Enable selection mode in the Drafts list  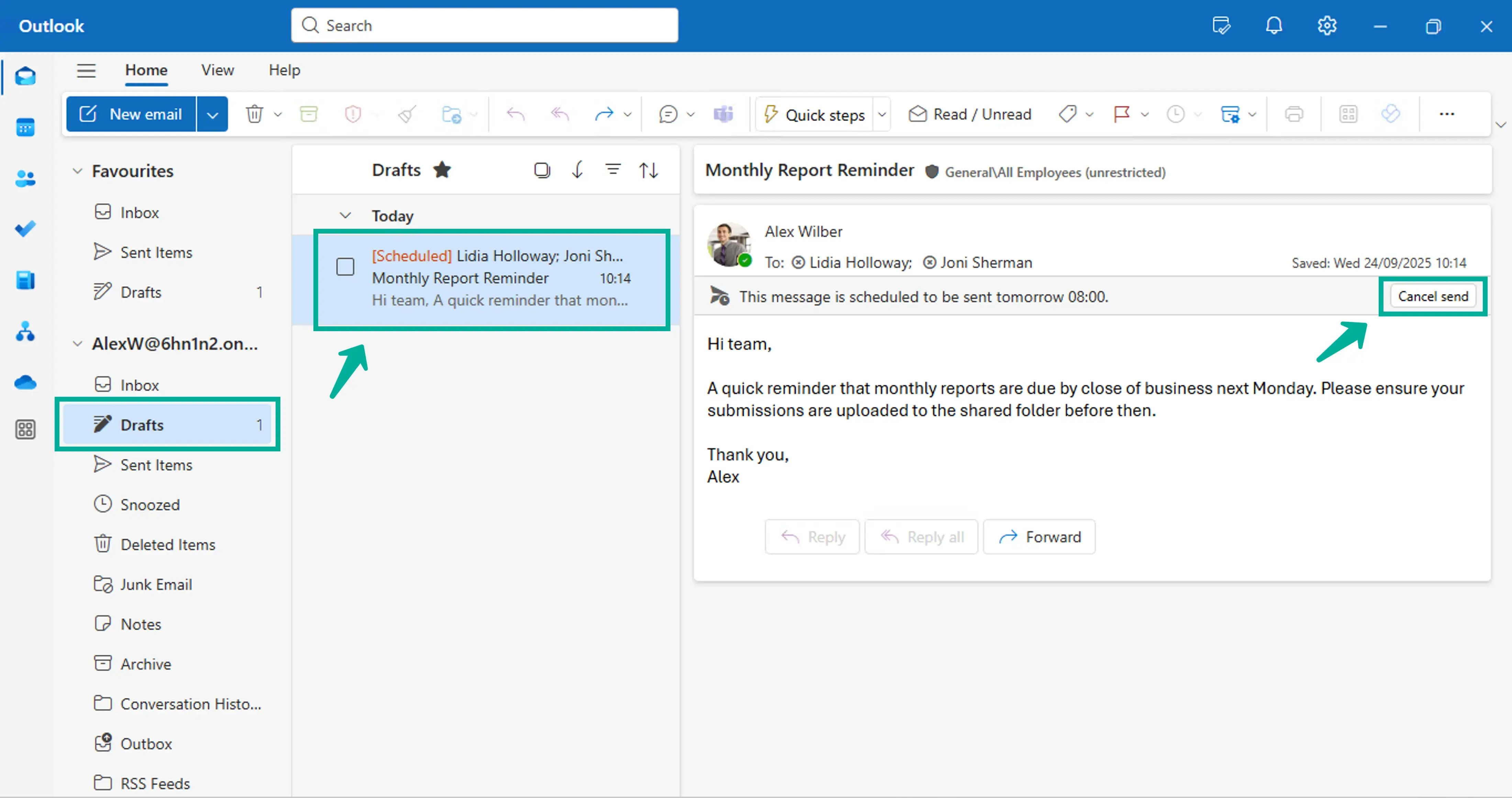[x=542, y=170]
